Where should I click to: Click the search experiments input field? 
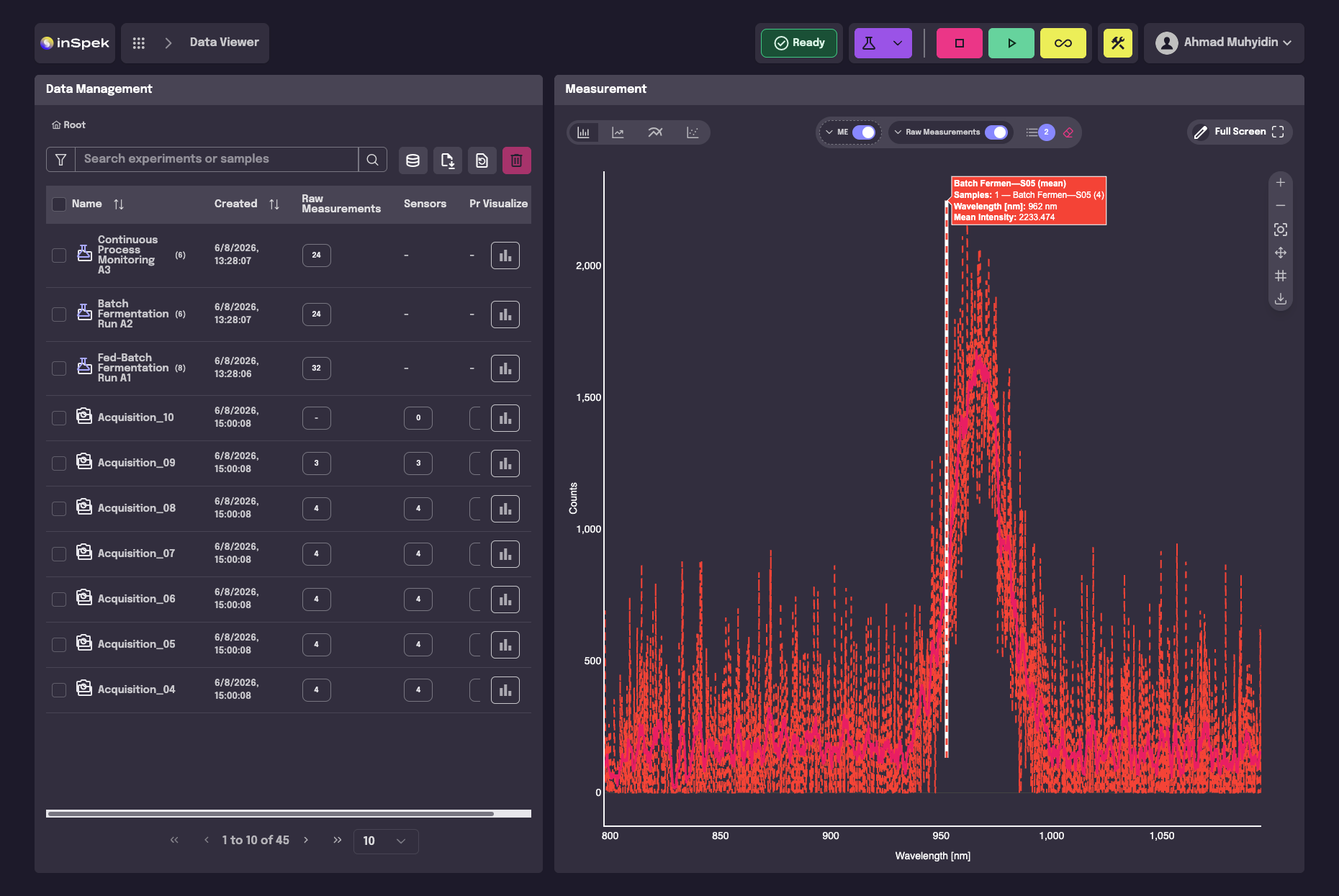pyautogui.click(x=217, y=160)
